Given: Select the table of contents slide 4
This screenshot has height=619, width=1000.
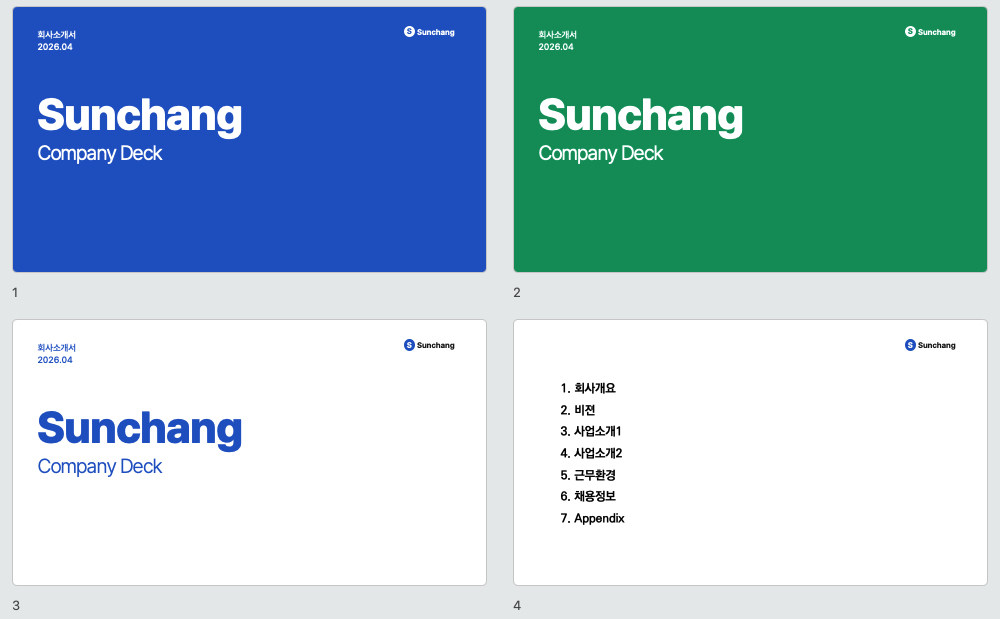Looking at the screenshot, I should [750, 453].
